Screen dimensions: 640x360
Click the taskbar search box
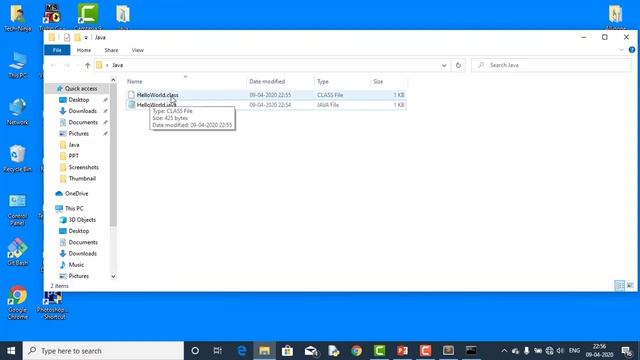tap(103, 351)
